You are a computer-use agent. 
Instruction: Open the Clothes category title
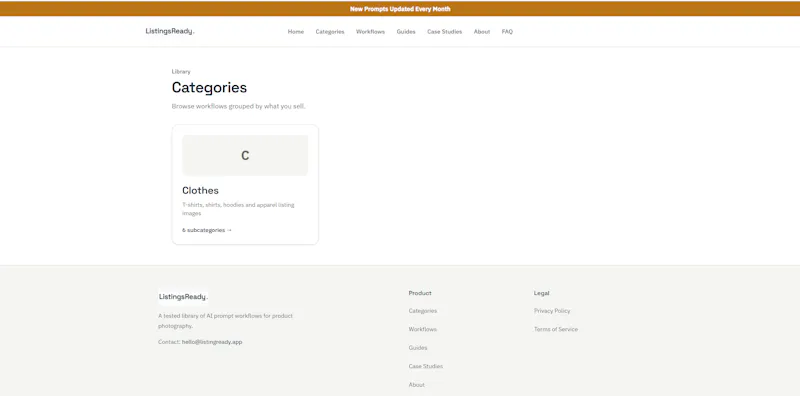click(x=201, y=190)
